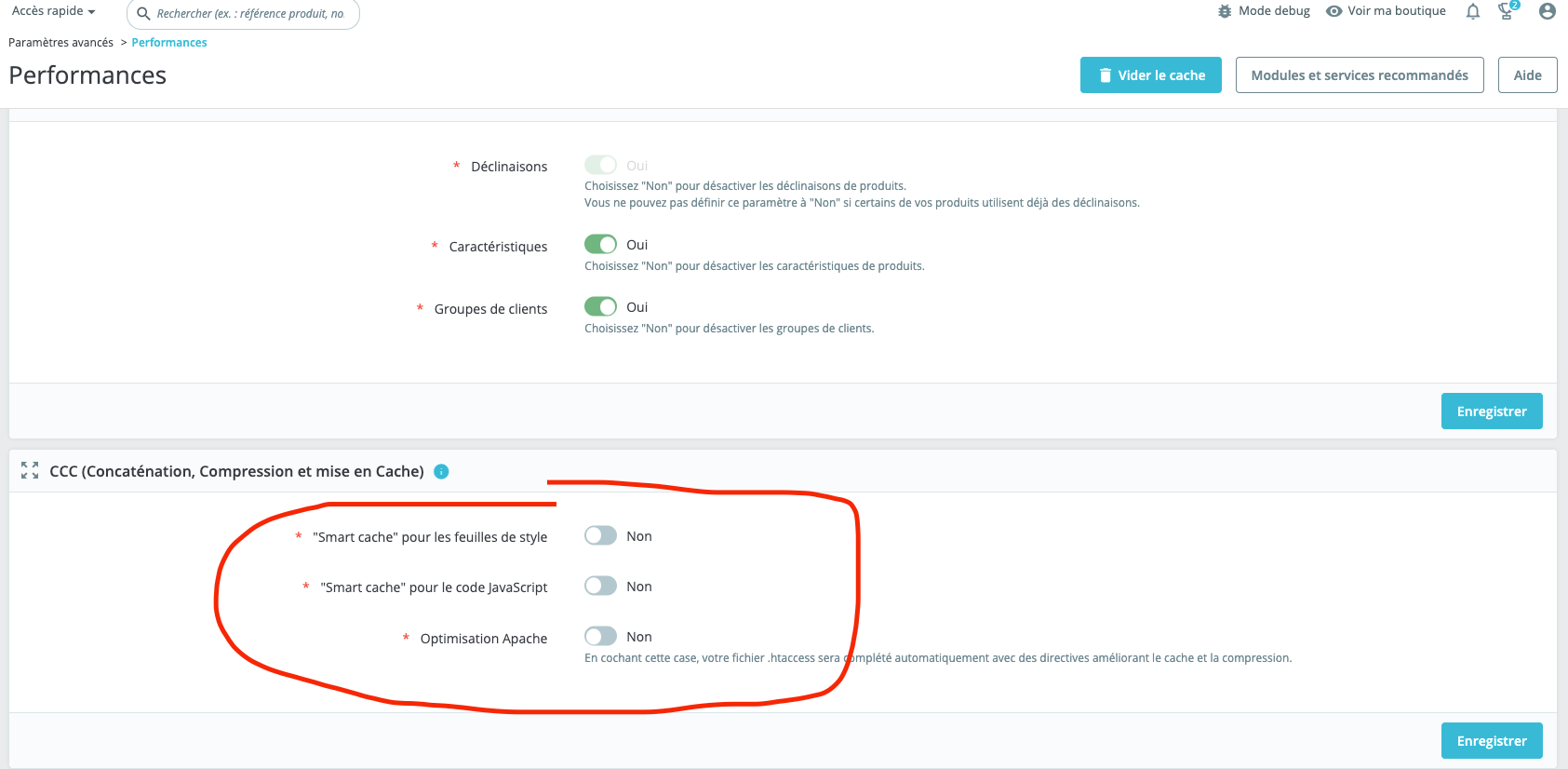Toggle the Groupes de clients switch
Image resolution: width=1568 pixels, height=769 pixels.
tap(600, 306)
